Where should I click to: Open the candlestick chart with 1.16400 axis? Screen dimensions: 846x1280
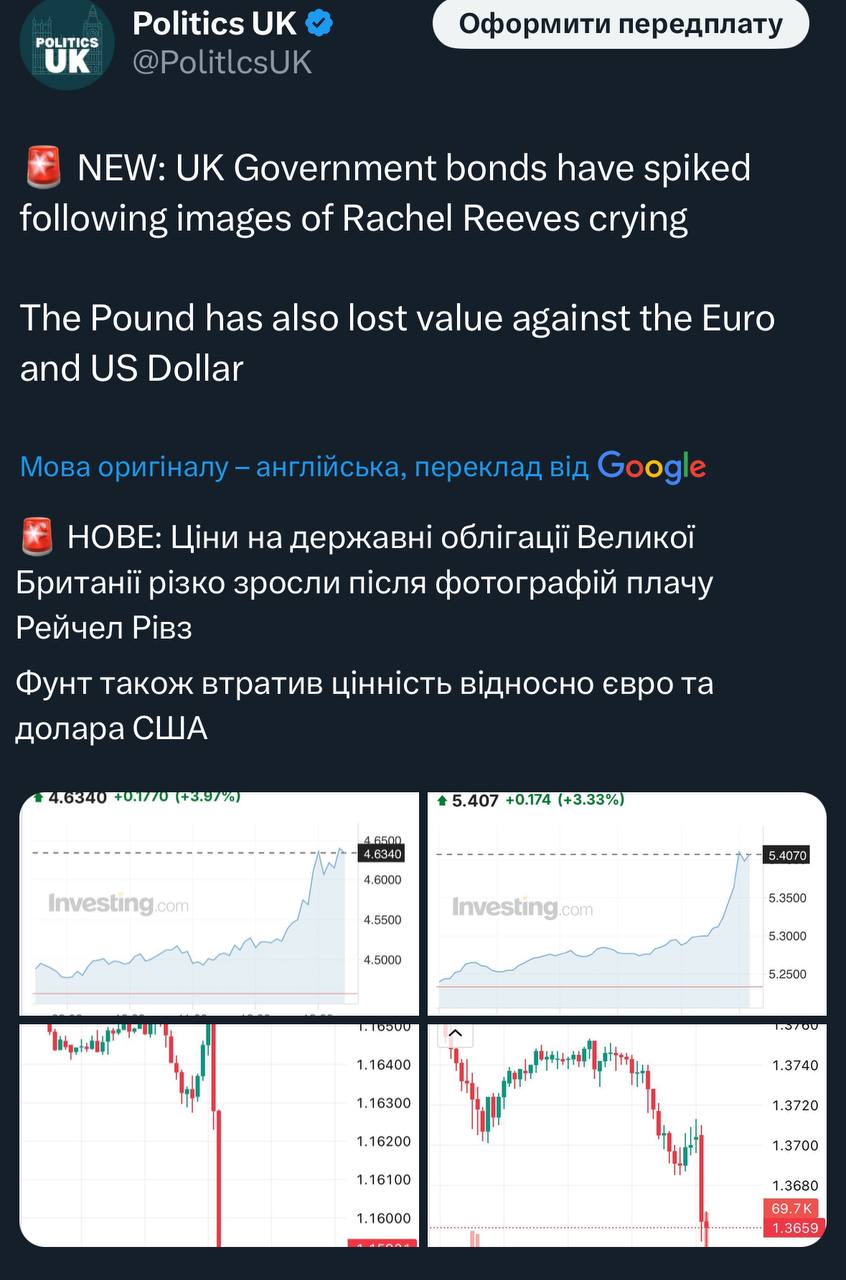[x=219, y=1135]
